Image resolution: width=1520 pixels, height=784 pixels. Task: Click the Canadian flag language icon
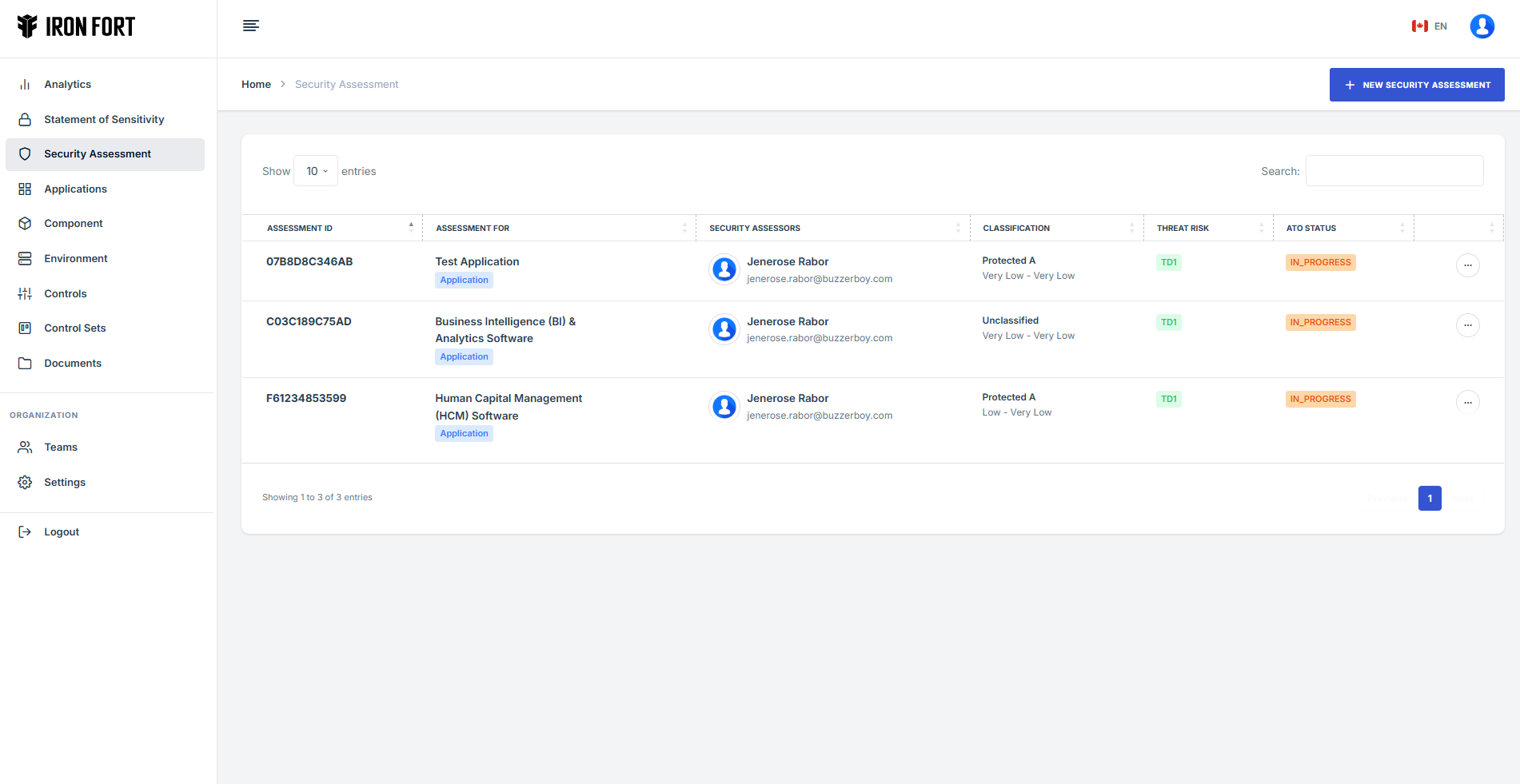coord(1419,26)
